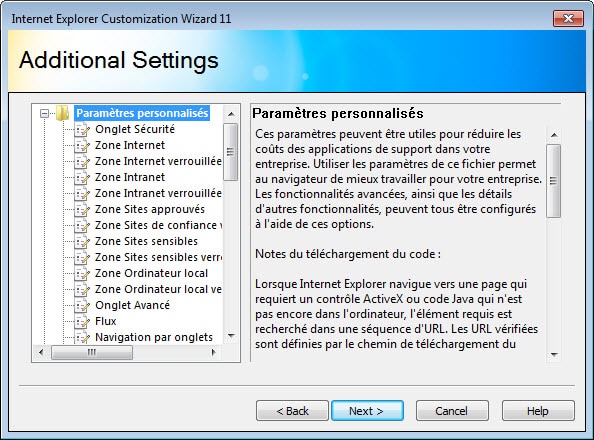Click the Onglet Sécurité policy icon
Screen dimensions: 594x440
click(82, 130)
